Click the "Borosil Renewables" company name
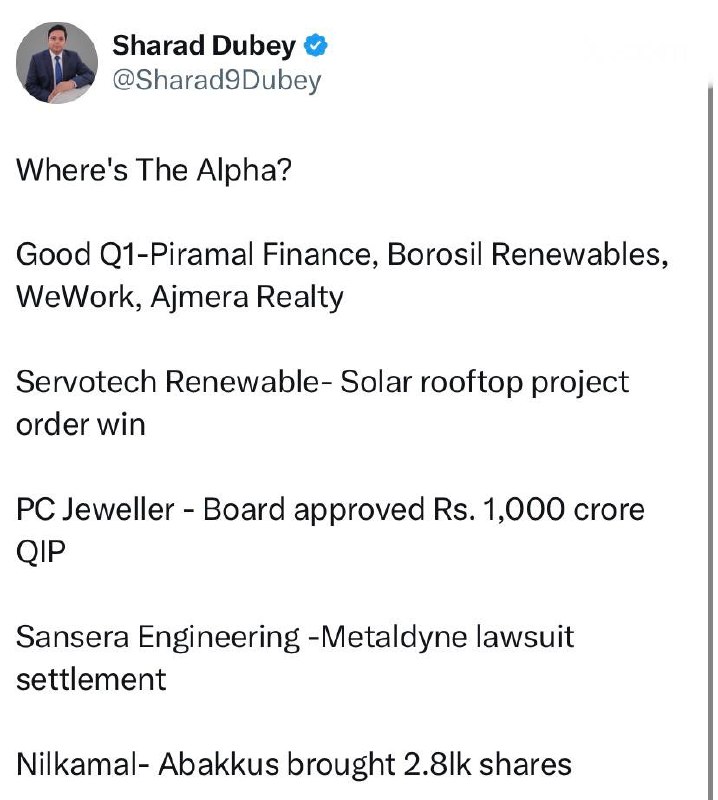 526,254
